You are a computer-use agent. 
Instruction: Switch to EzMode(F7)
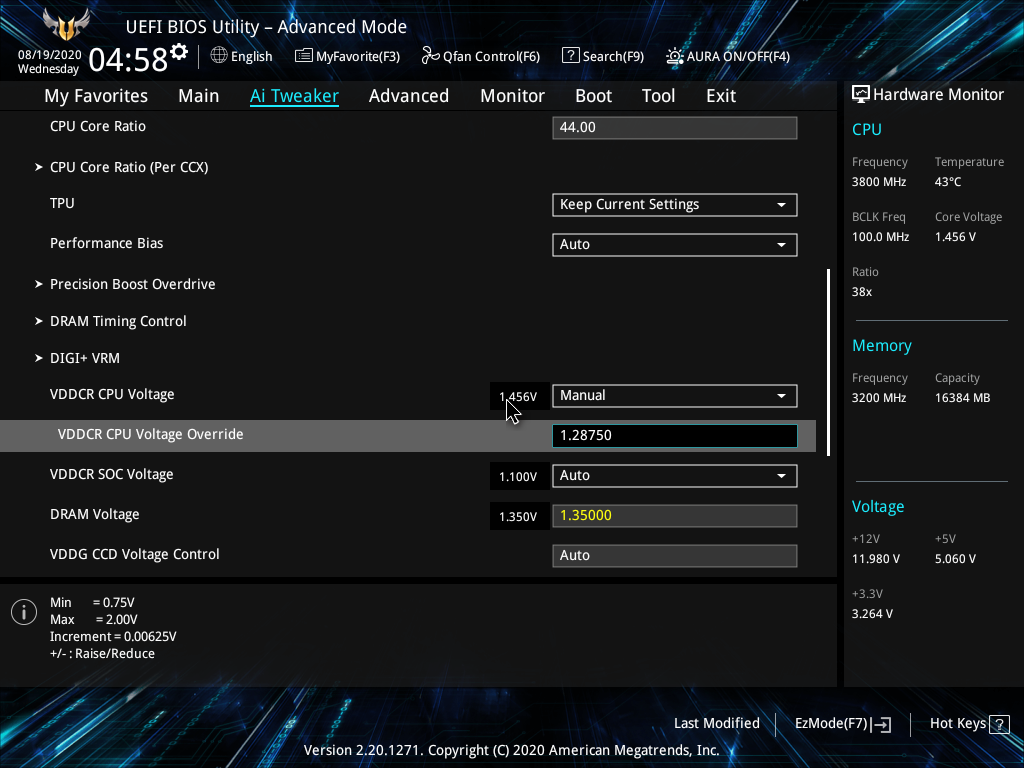[x=842, y=724]
